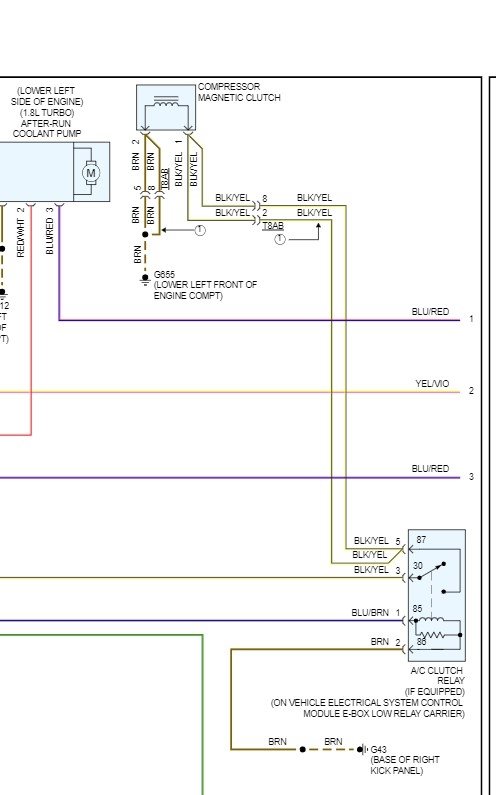Click relay terminal number 87
496x795 pixels.
tap(421, 540)
